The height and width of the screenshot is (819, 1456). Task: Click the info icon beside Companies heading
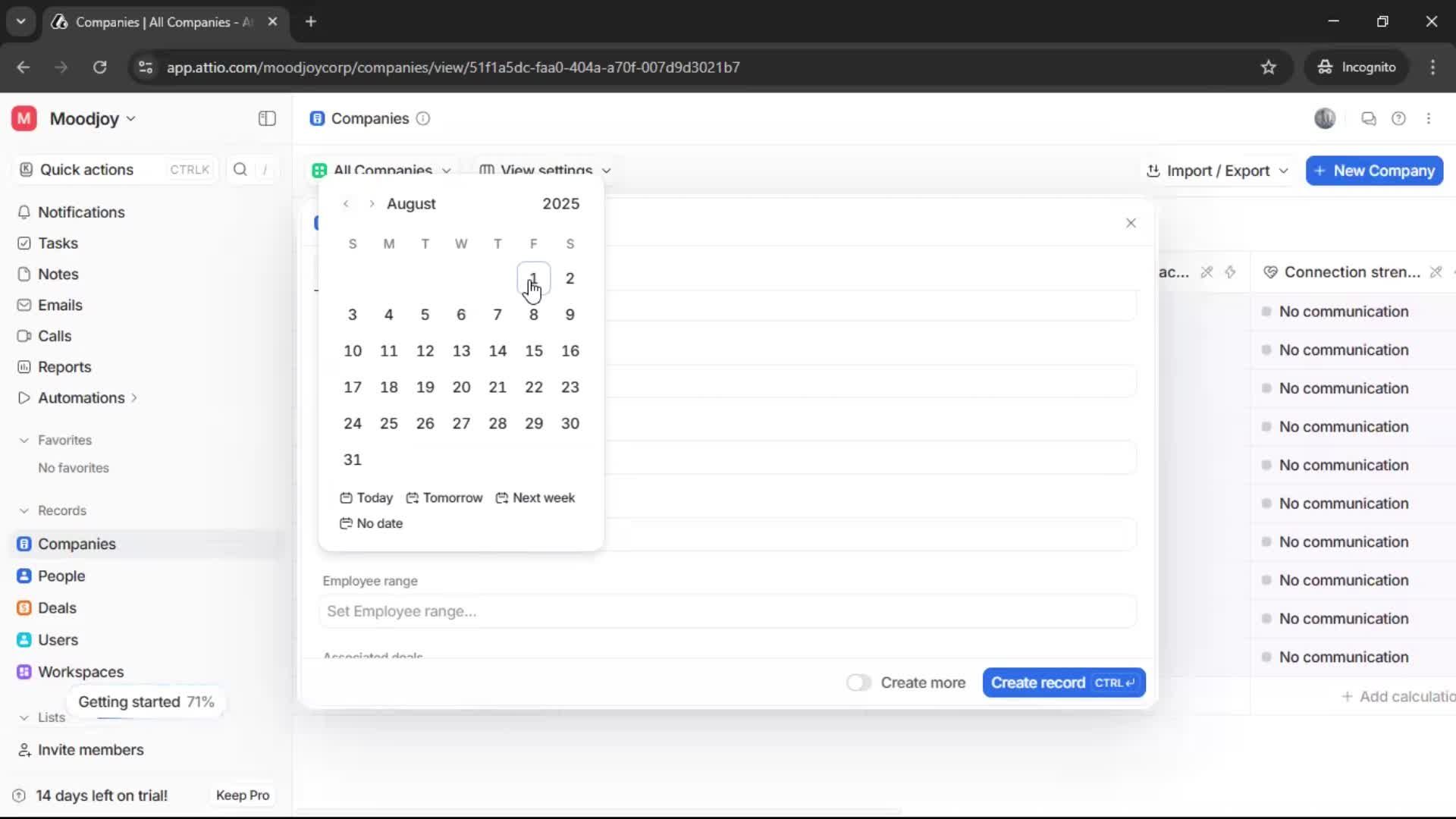click(422, 119)
